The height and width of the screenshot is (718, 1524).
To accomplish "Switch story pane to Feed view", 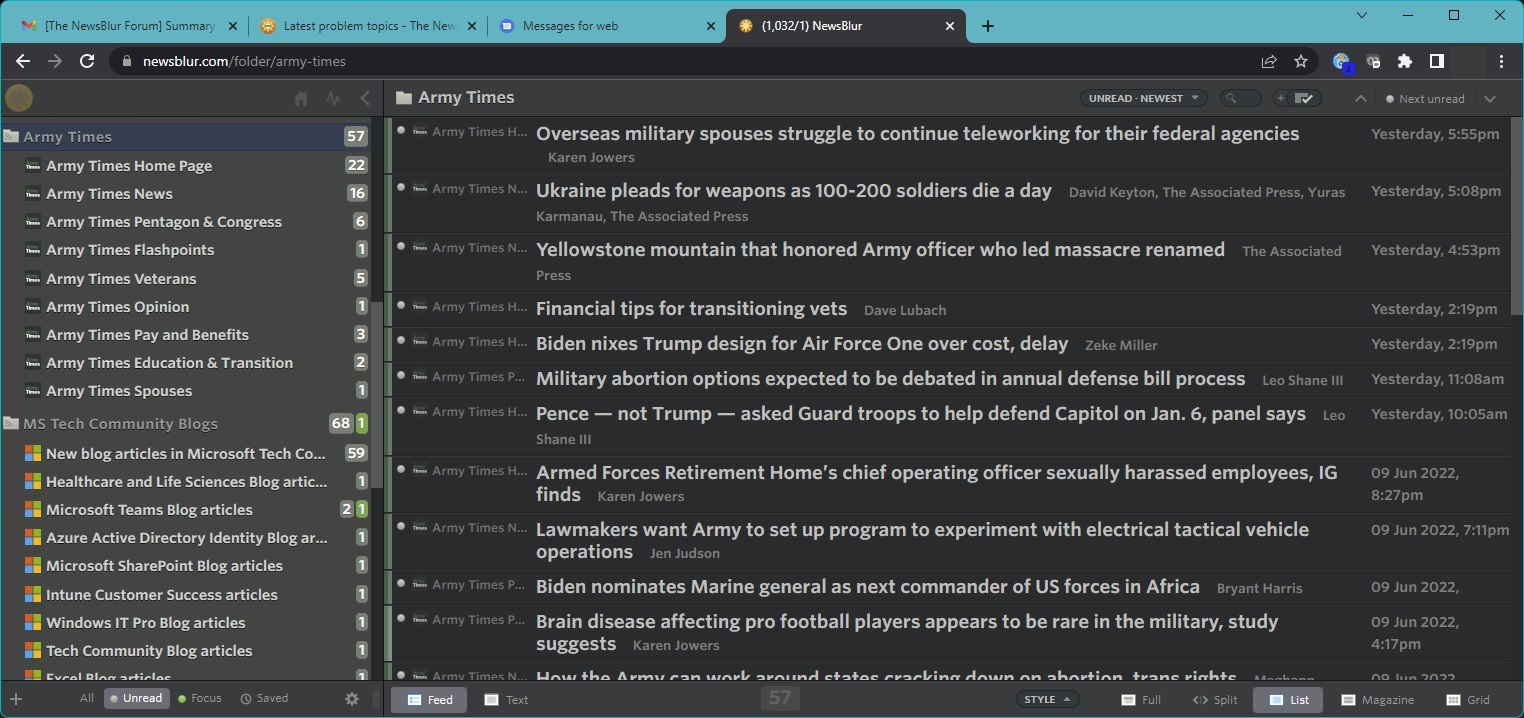I will pyautogui.click(x=429, y=699).
